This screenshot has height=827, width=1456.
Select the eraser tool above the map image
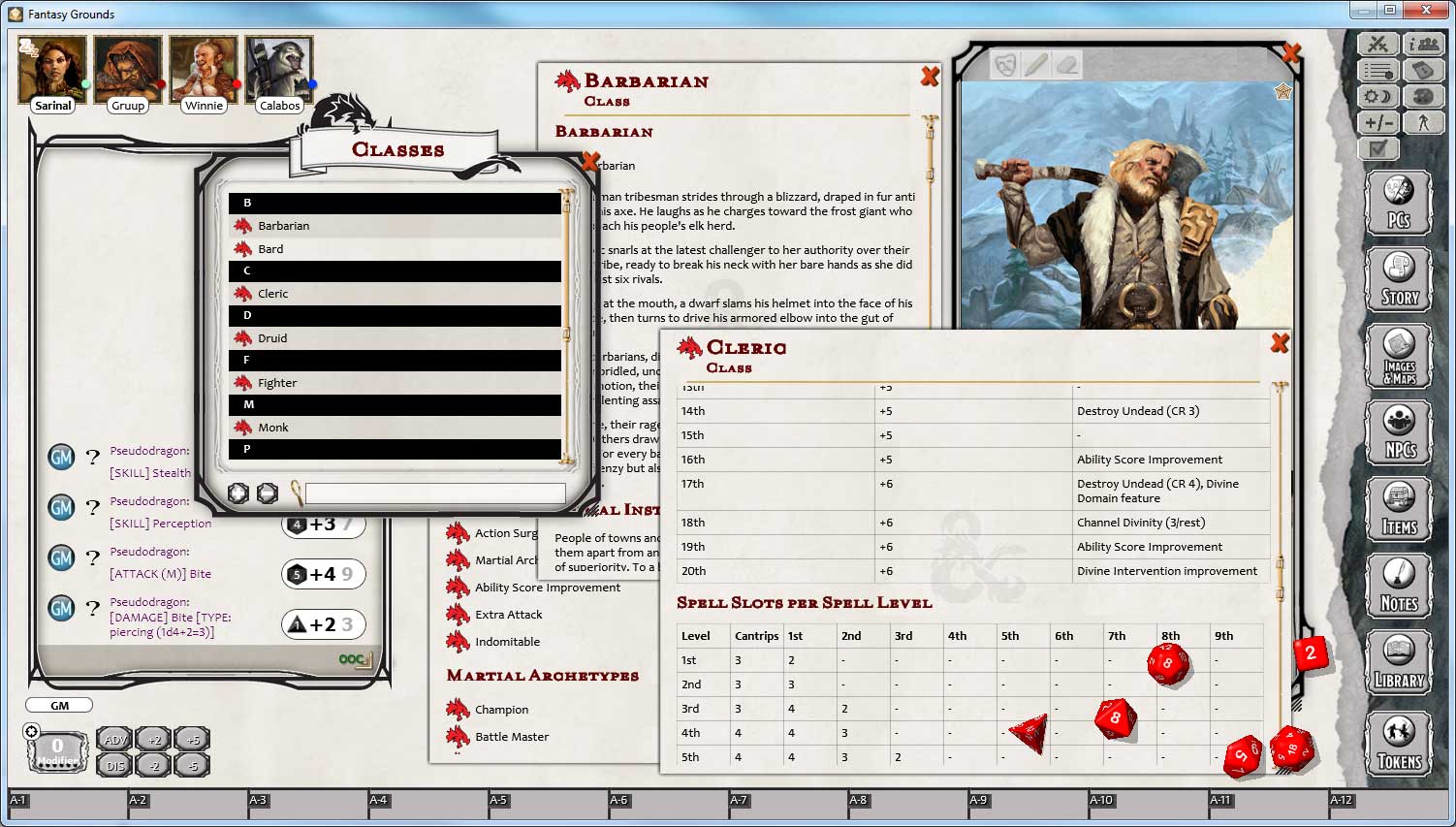[1064, 64]
